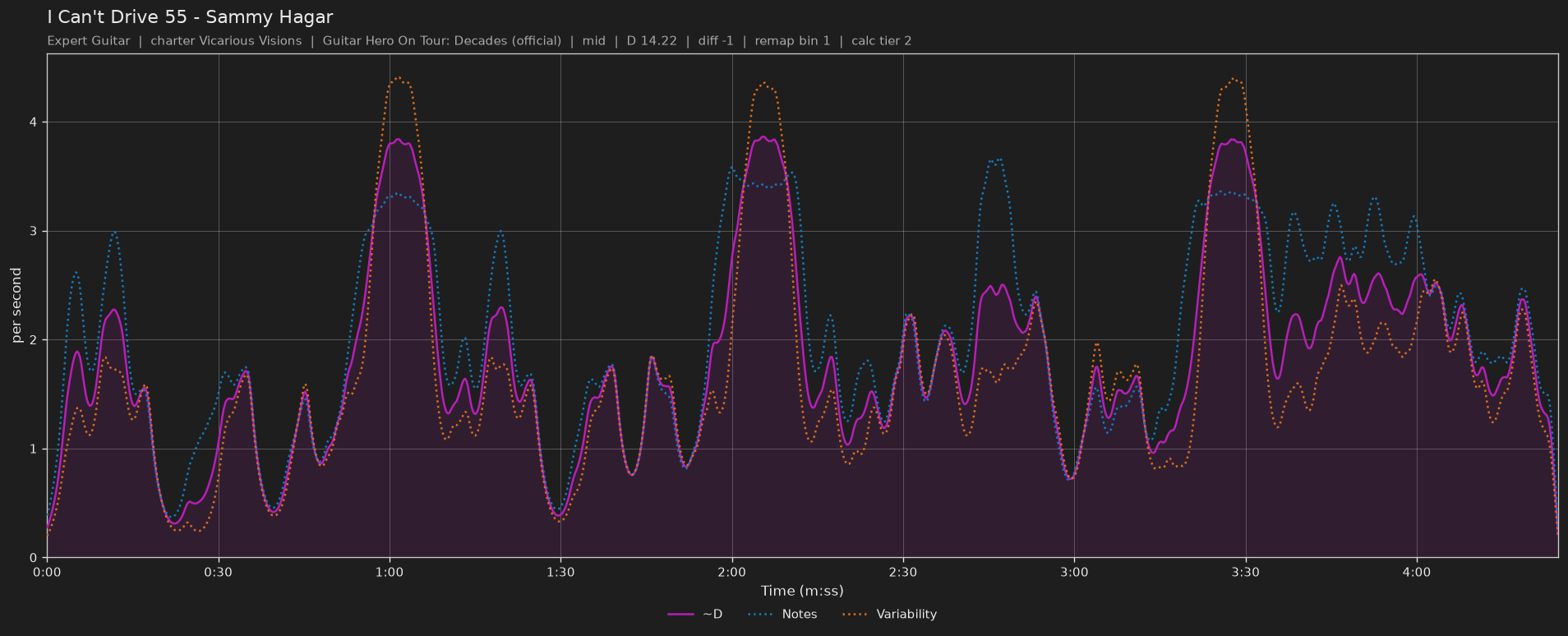Screen dimensions: 1568x636
Task: Click the 'per second' y-axis label
Action: [16, 306]
